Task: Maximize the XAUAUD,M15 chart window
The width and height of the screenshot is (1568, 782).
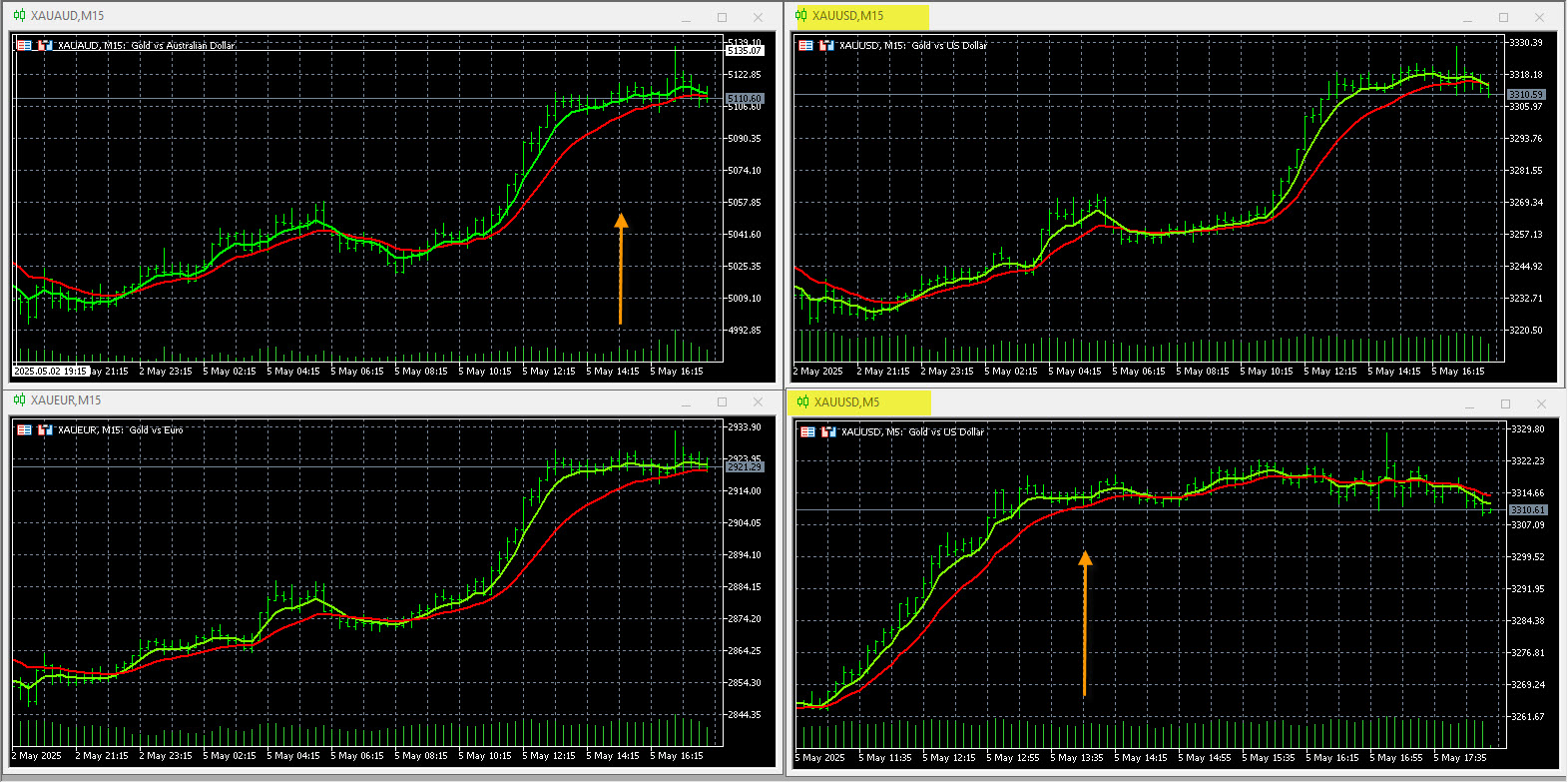Action: click(x=722, y=17)
